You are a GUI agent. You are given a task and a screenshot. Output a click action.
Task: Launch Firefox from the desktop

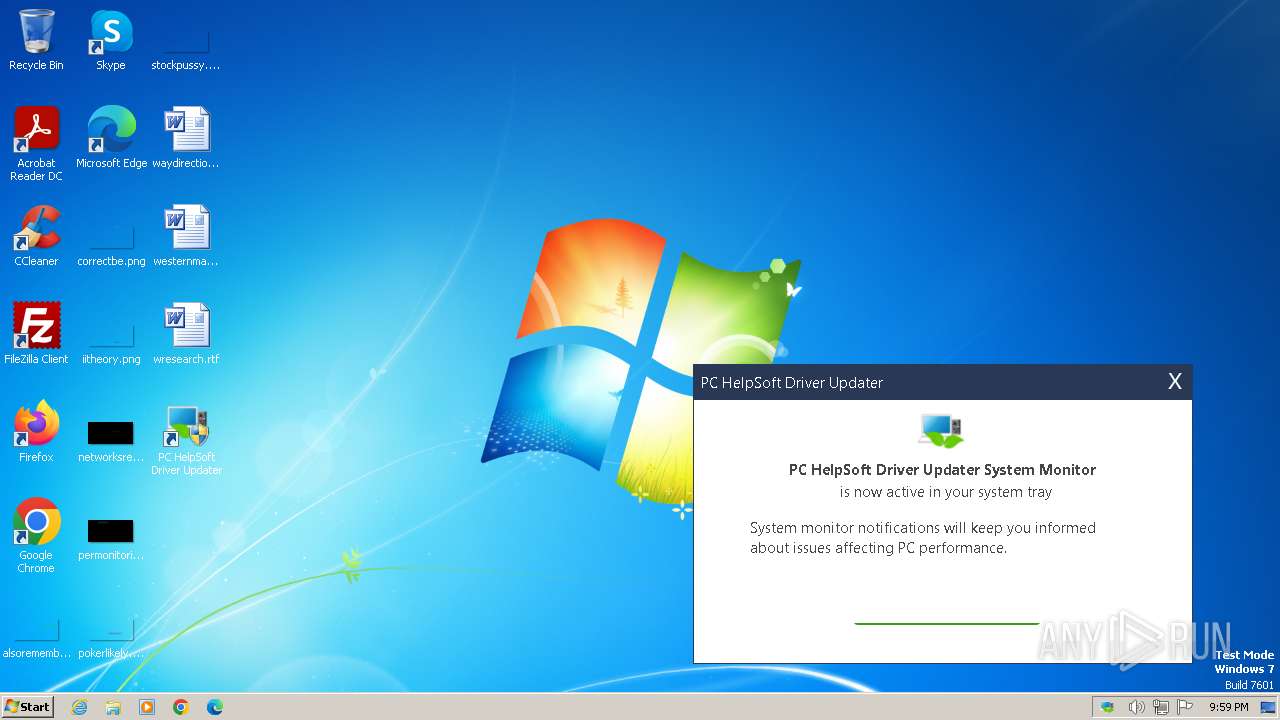[x=36, y=432]
